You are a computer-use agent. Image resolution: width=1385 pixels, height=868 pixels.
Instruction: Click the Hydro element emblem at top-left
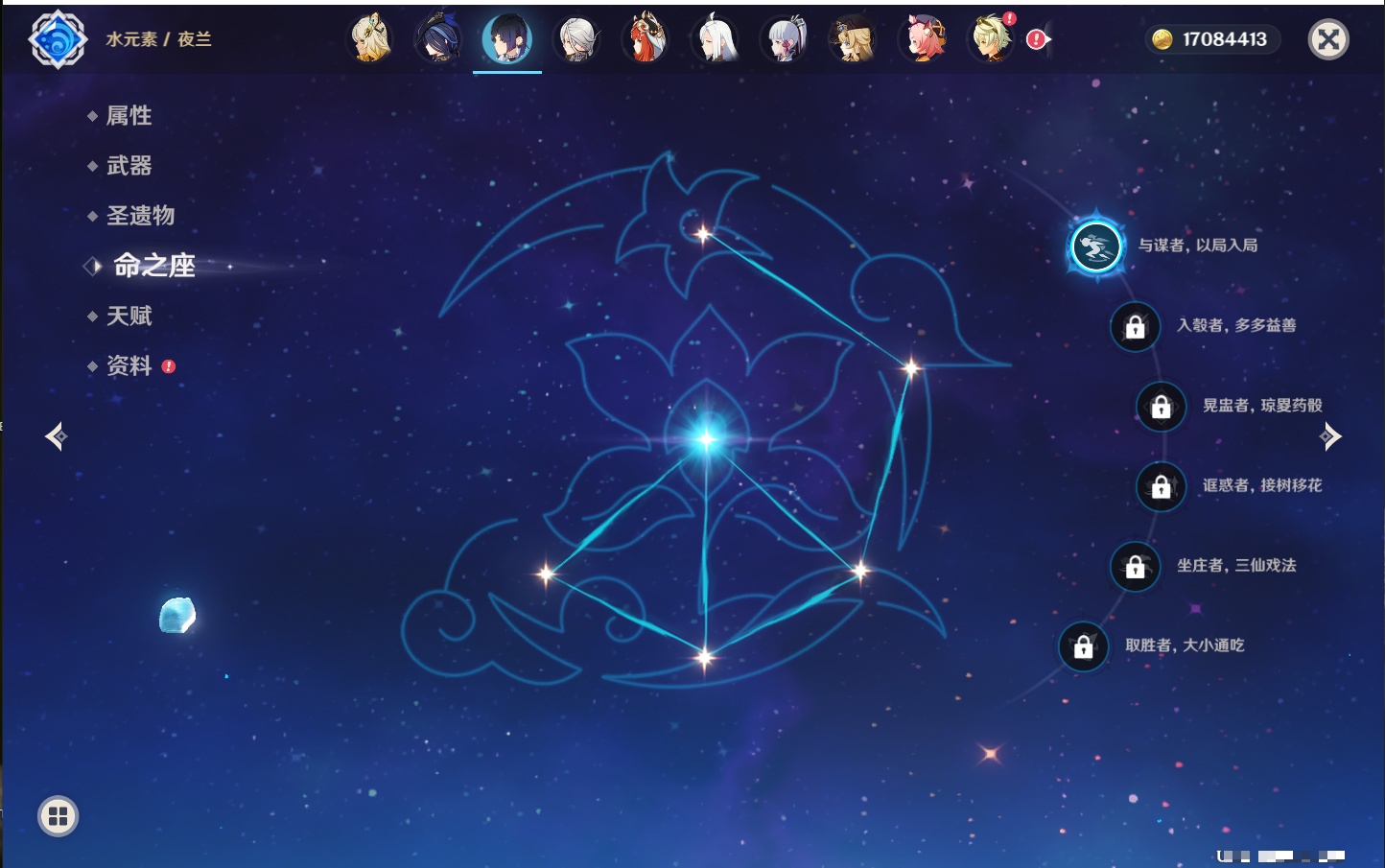(x=58, y=39)
